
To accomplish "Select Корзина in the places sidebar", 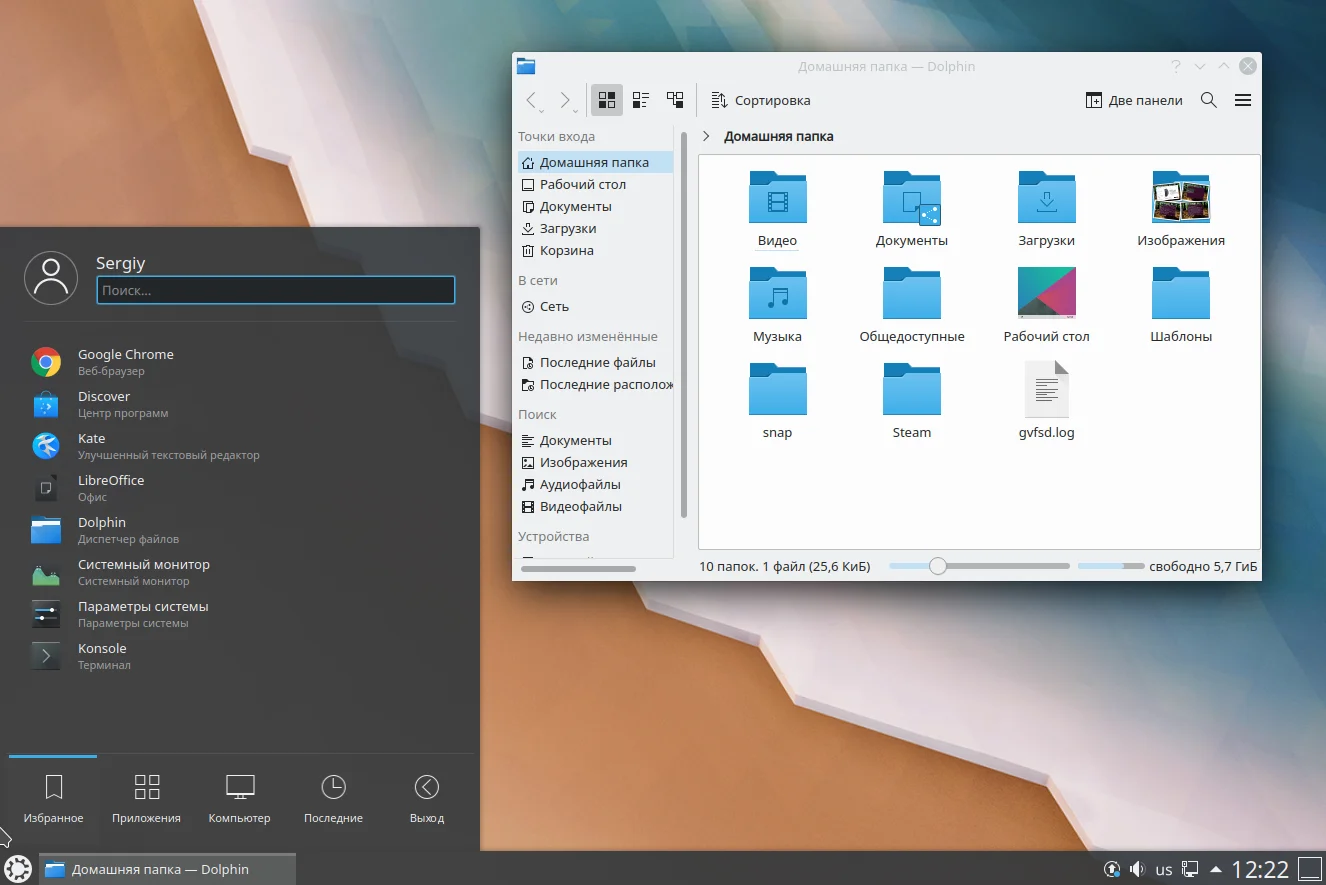I will coord(566,251).
